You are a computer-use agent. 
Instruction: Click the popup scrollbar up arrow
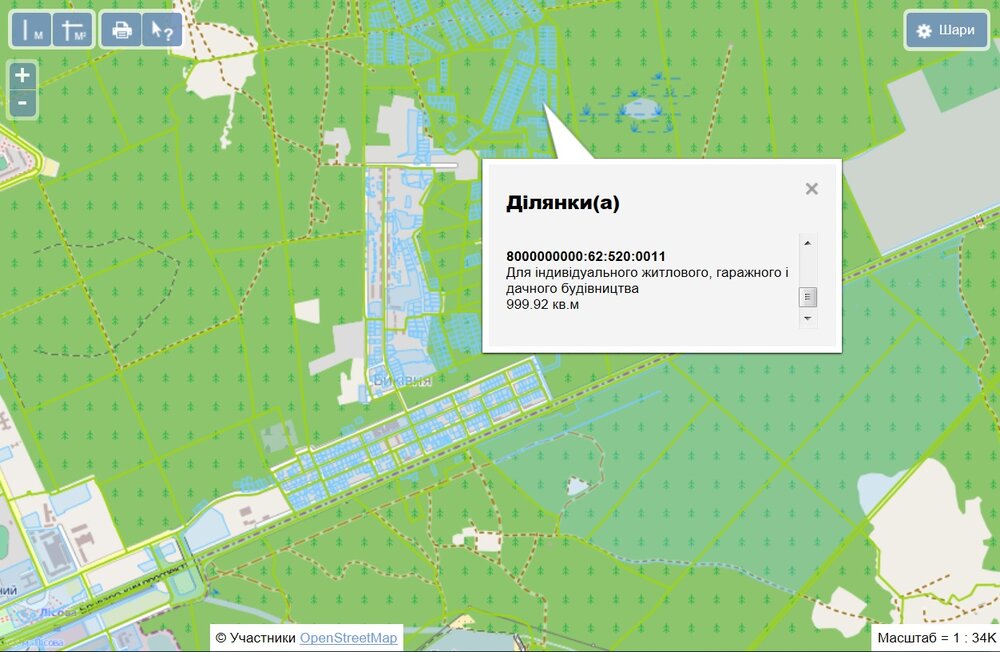pos(807,243)
